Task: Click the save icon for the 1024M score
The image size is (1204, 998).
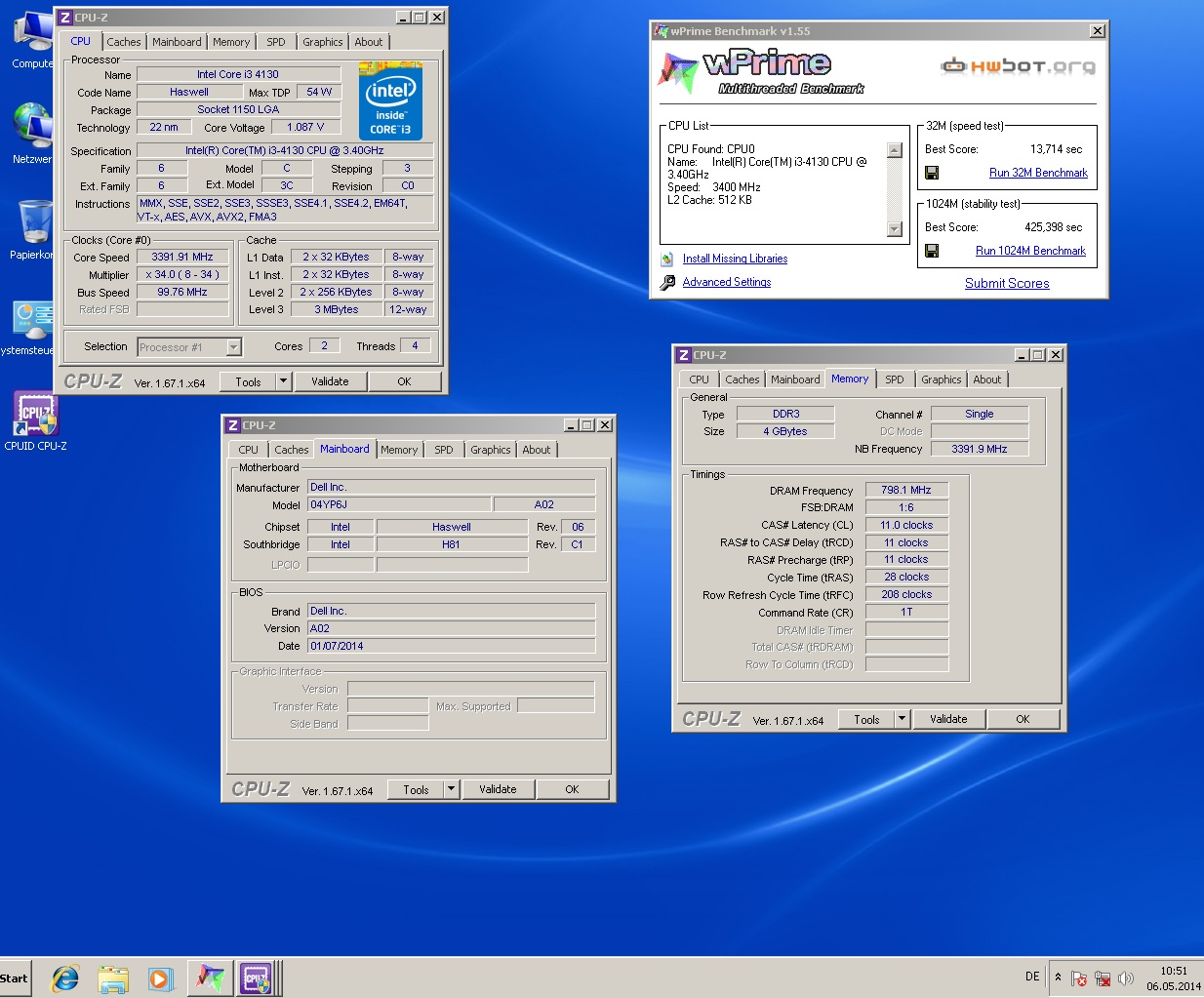Action: [x=932, y=251]
